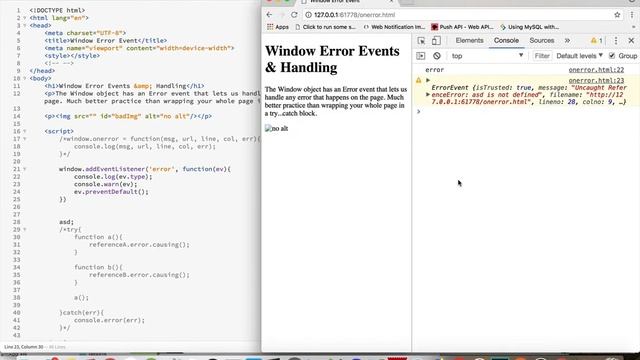640x360 pixels.
Task: Open the 'top' context dropdown
Action: point(487,56)
